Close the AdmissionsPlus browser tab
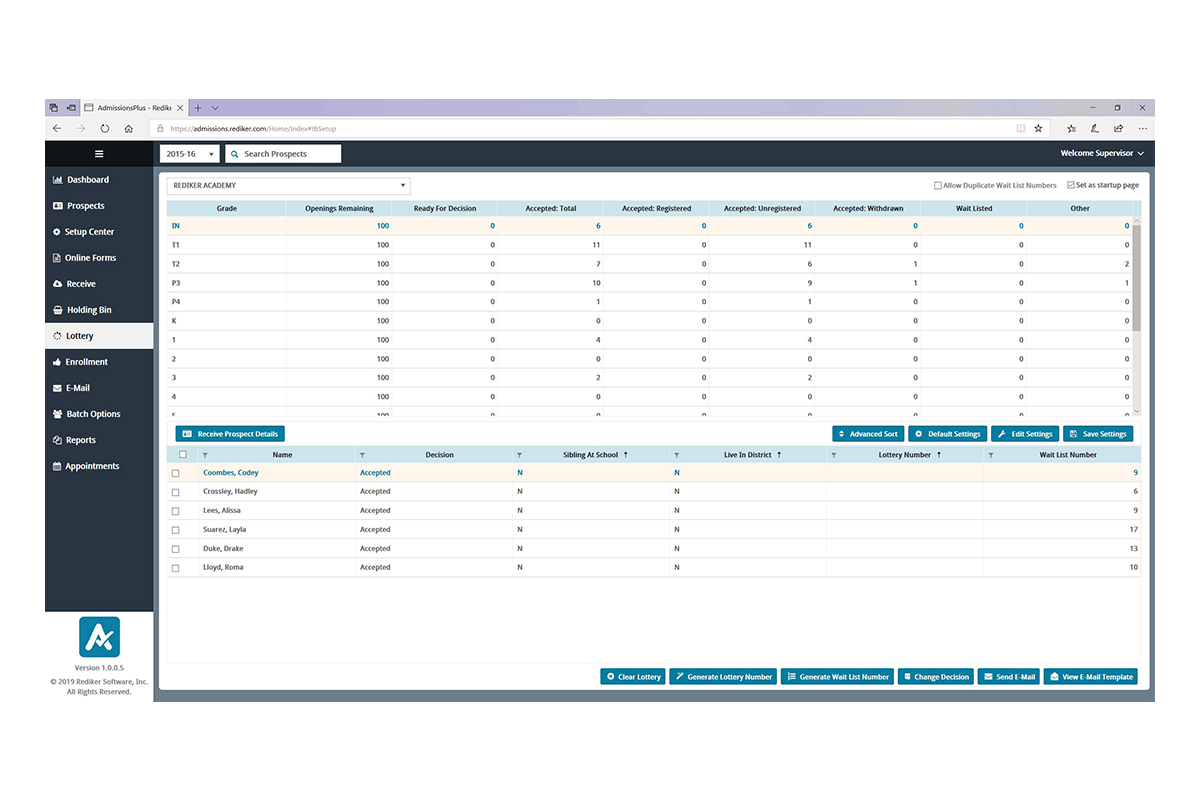The image size is (1200, 800). click(182, 107)
